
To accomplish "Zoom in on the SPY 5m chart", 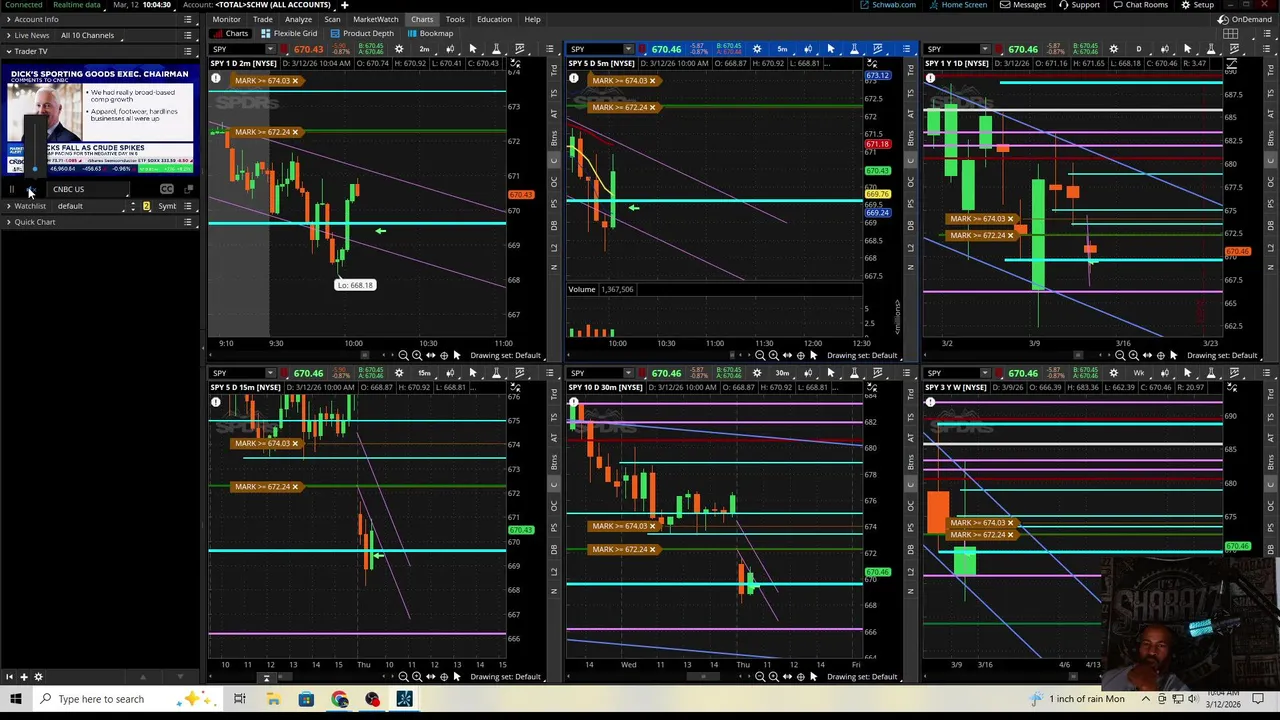I will (774, 356).
